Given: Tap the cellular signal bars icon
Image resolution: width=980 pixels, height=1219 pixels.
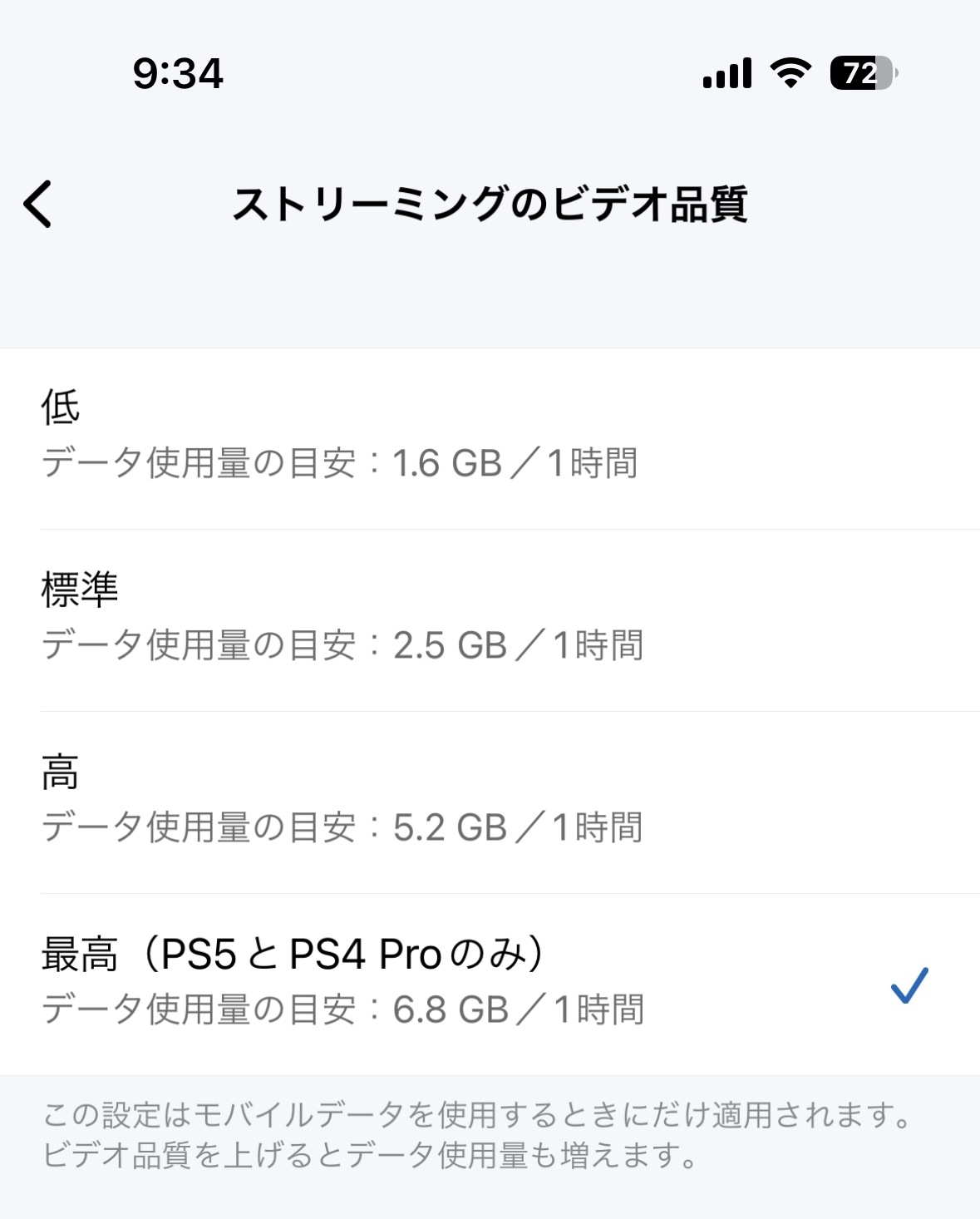Looking at the screenshot, I should pyautogui.click(x=727, y=73).
